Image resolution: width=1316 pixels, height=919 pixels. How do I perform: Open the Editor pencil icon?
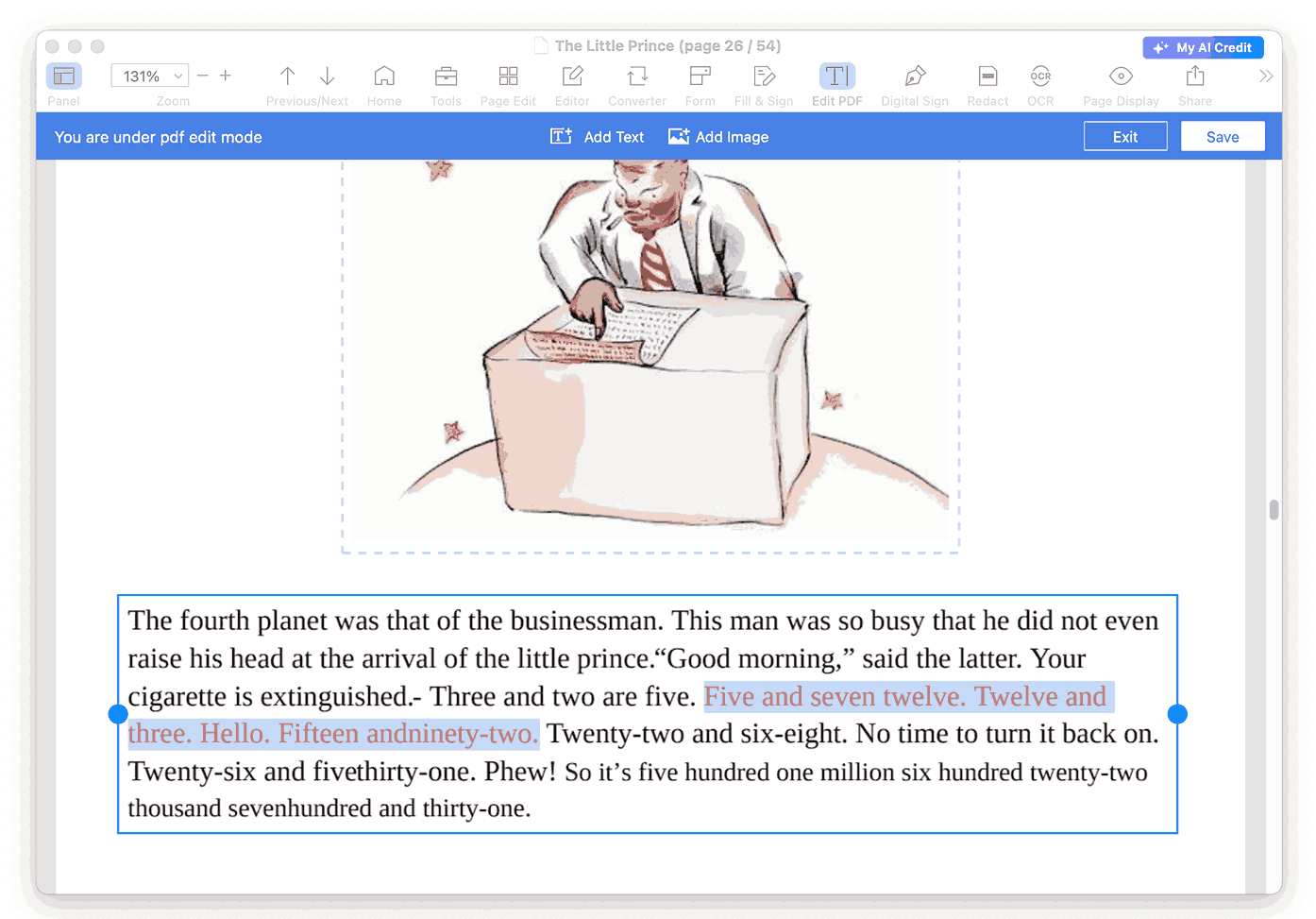[572, 76]
